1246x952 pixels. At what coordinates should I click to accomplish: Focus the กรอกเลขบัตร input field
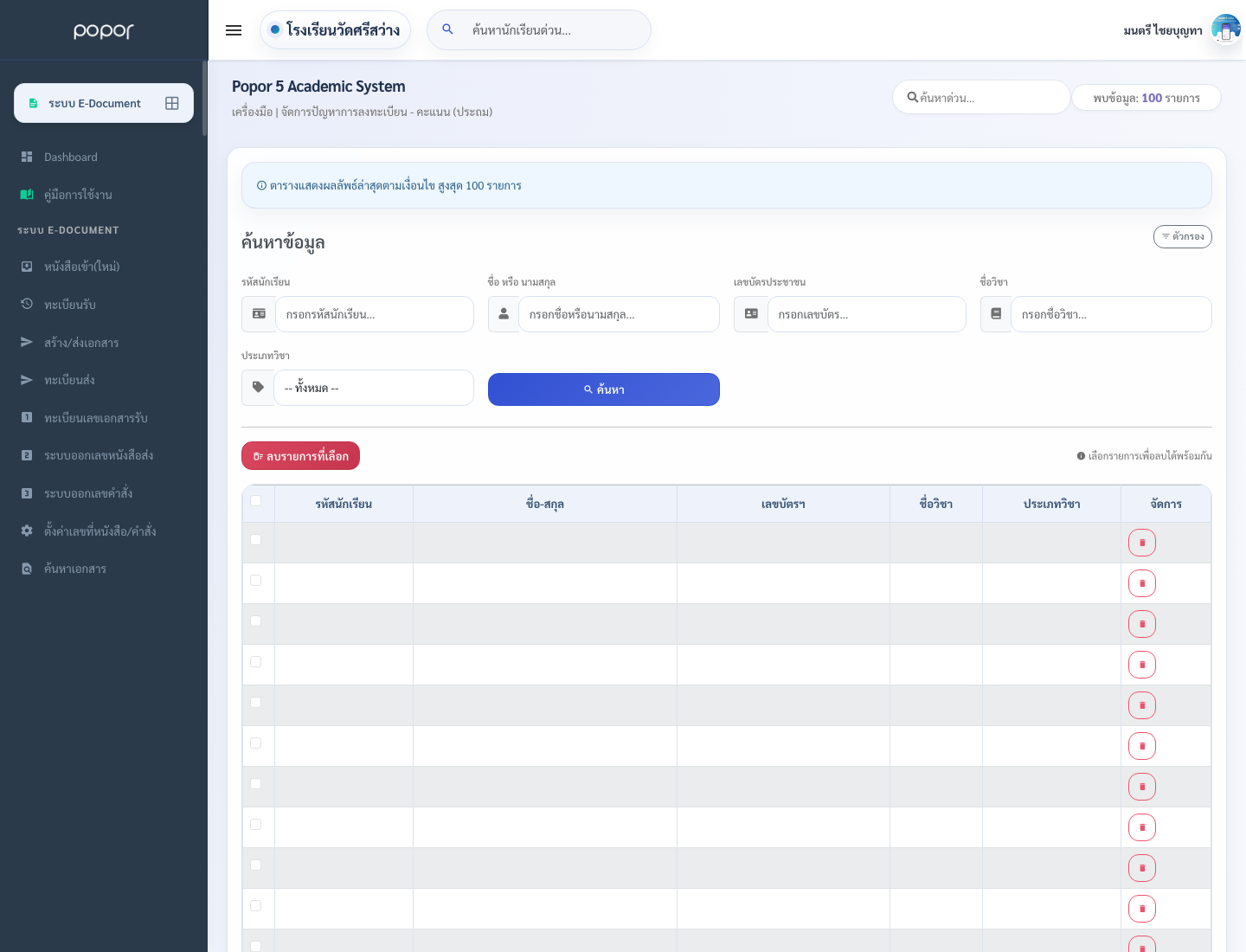(867, 314)
